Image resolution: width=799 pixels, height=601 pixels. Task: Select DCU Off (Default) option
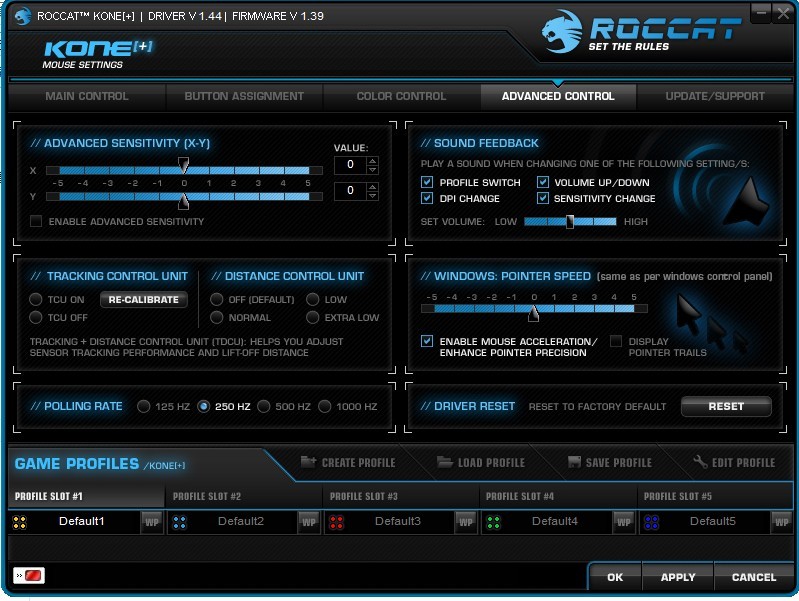217,299
